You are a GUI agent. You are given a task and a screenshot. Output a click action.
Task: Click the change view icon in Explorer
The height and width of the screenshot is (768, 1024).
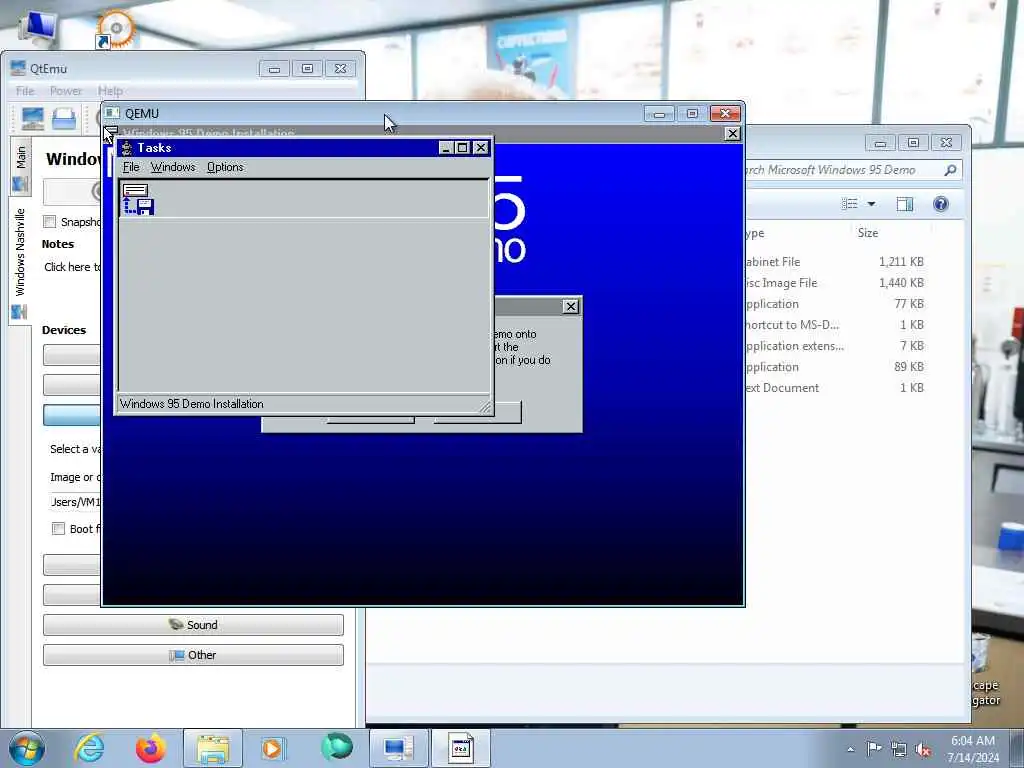(850, 204)
